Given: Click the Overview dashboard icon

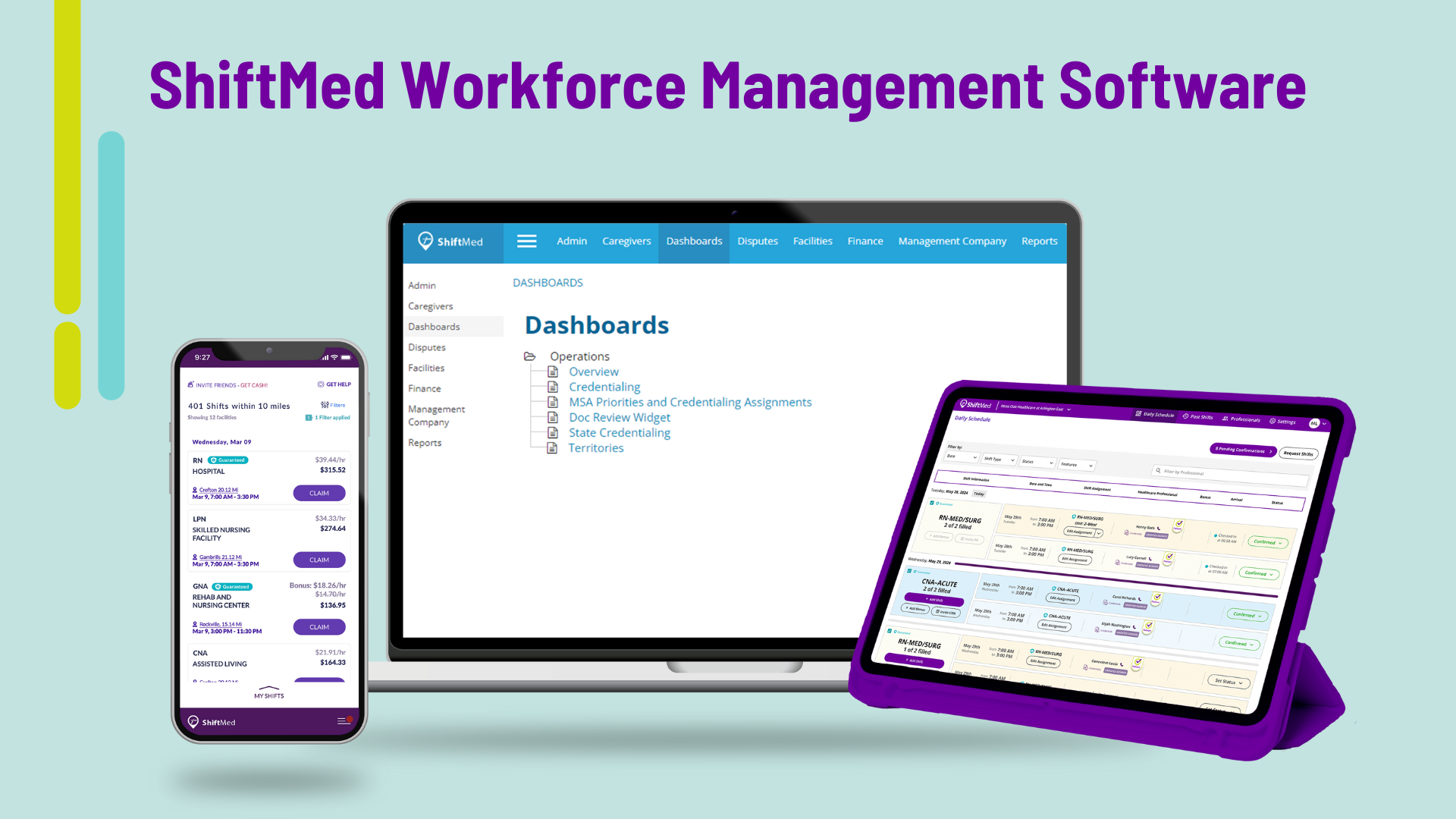Looking at the screenshot, I should coord(552,371).
